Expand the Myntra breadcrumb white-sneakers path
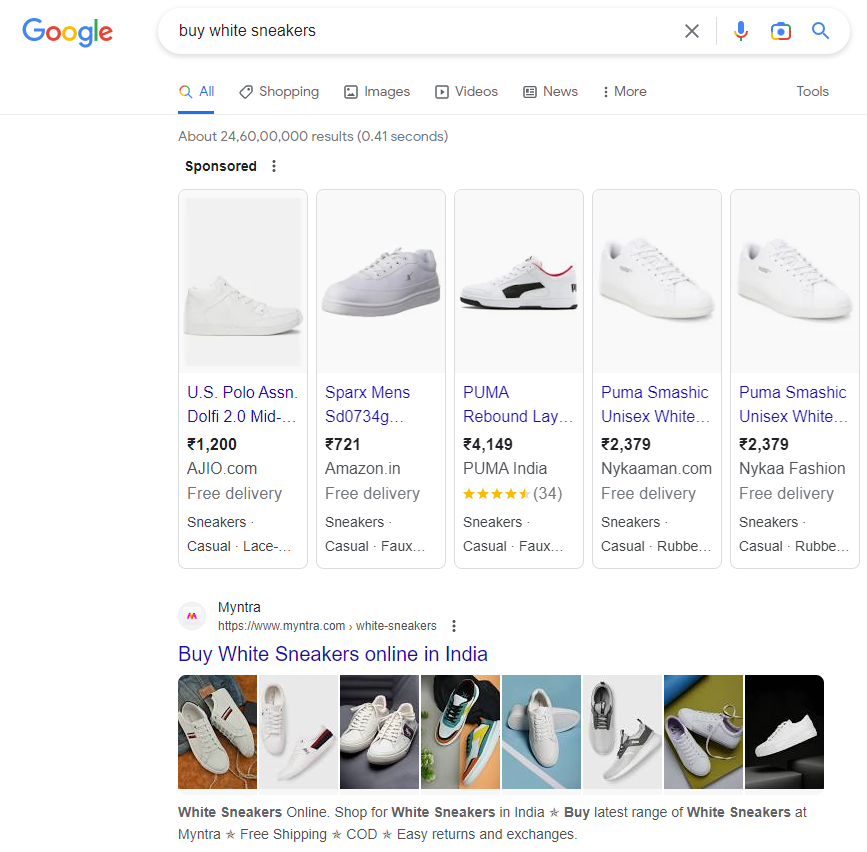This screenshot has height=852, width=867. pyautogui.click(x=396, y=625)
